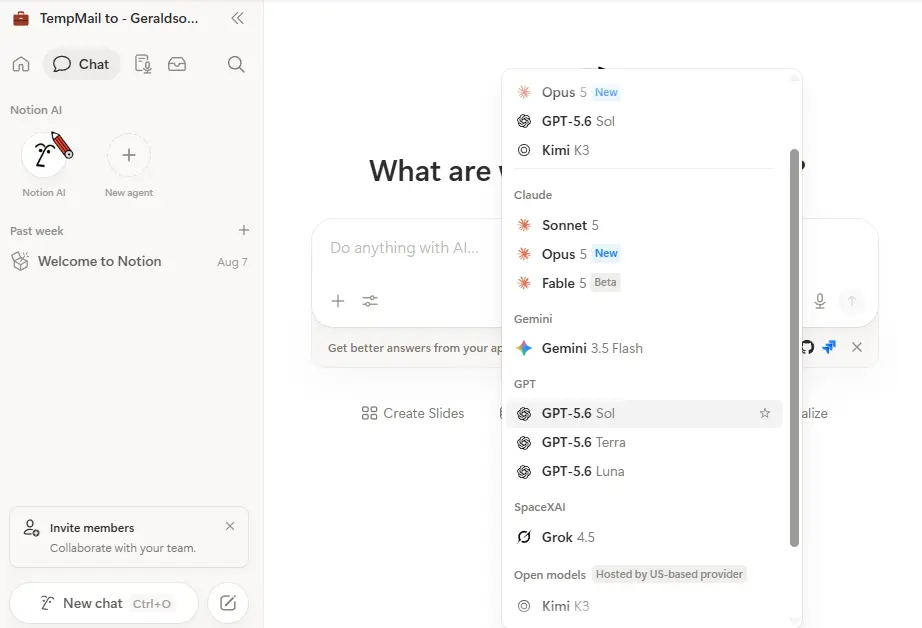Image resolution: width=922 pixels, height=628 pixels.
Task: Click the Hosted by US-based provider badge
Action: [669, 574]
